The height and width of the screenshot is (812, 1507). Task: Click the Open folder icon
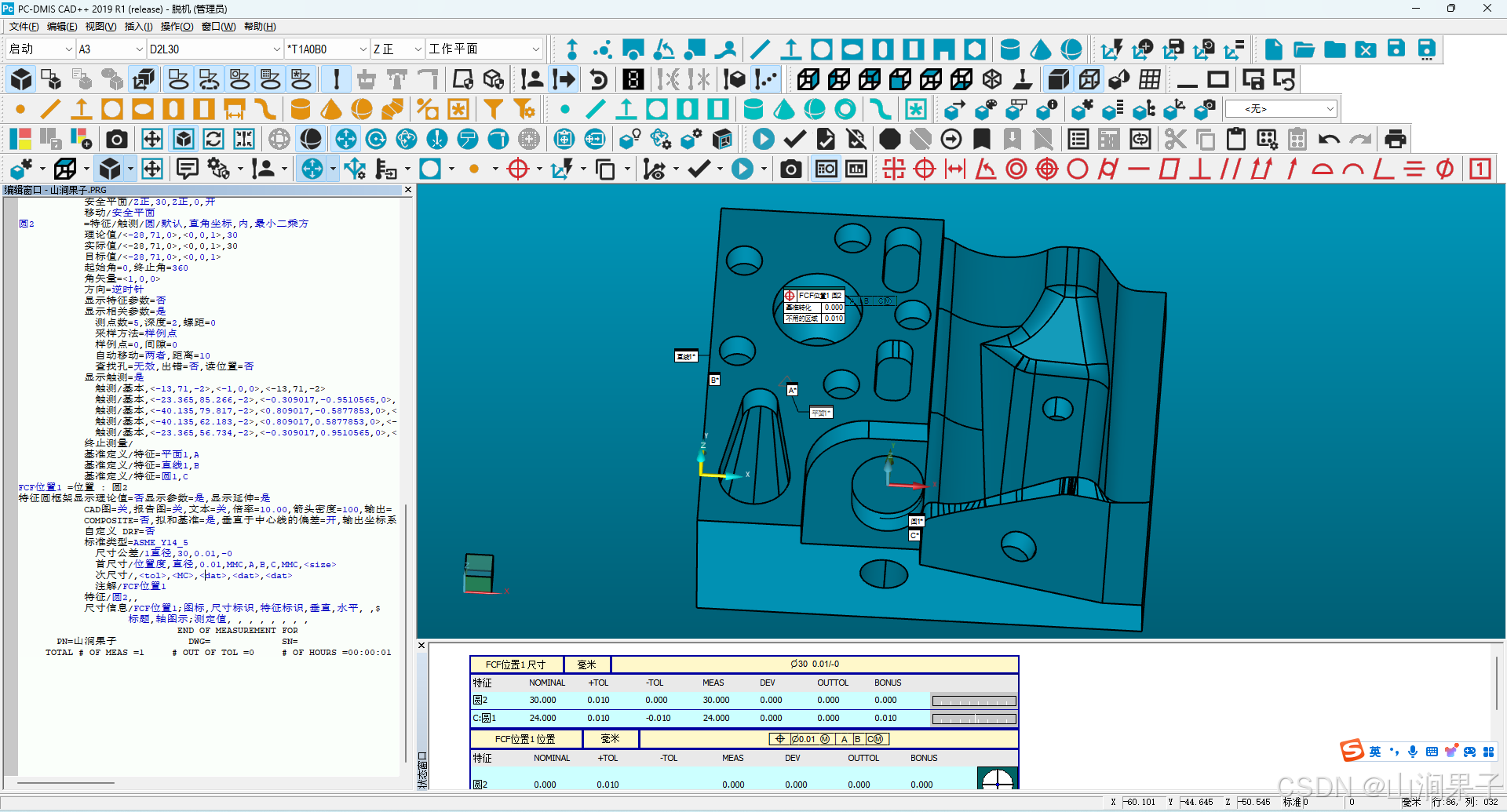[x=1304, y=49]
